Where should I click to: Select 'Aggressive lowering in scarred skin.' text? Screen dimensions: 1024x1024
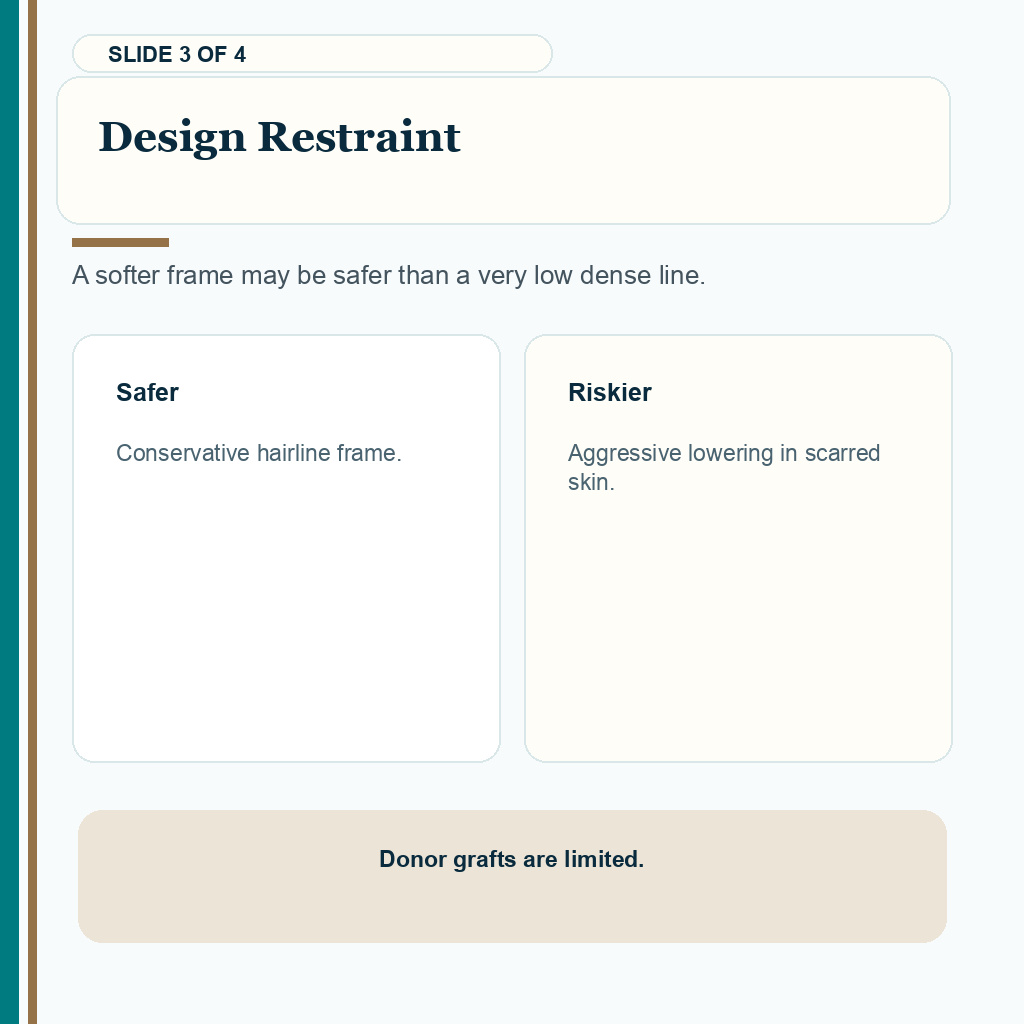[724, 467]
